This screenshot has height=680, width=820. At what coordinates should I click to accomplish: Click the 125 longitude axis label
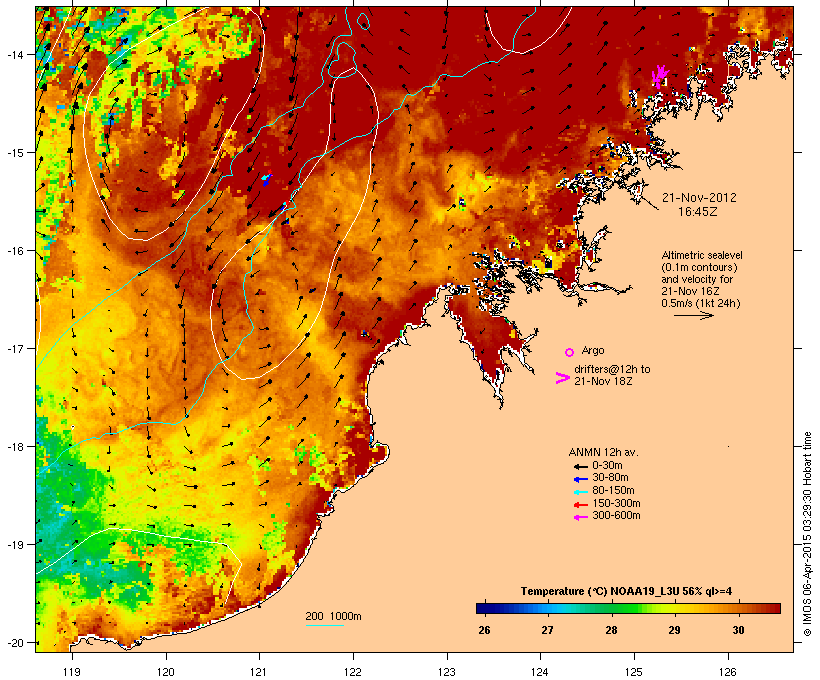tap(634, 672)
